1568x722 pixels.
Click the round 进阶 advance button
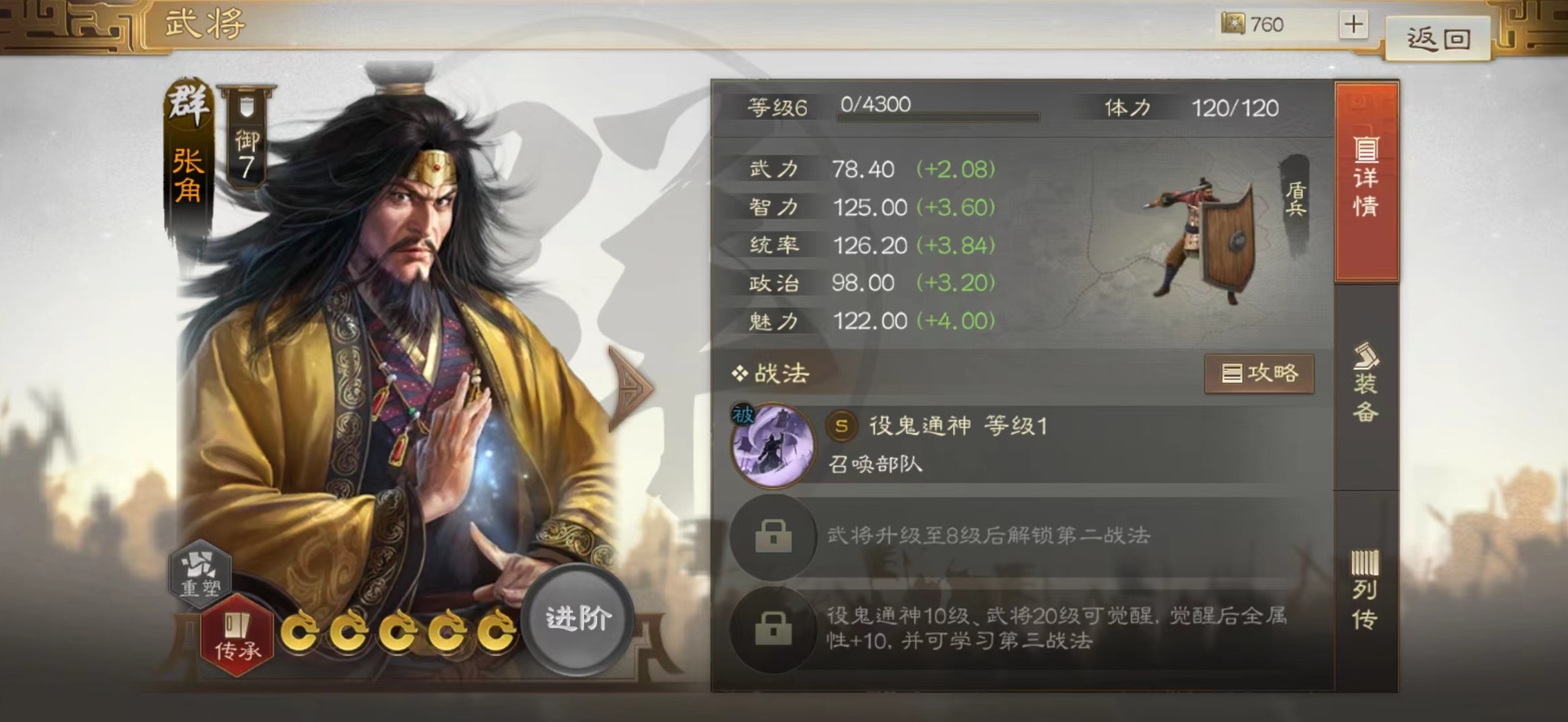click(578, 618)
